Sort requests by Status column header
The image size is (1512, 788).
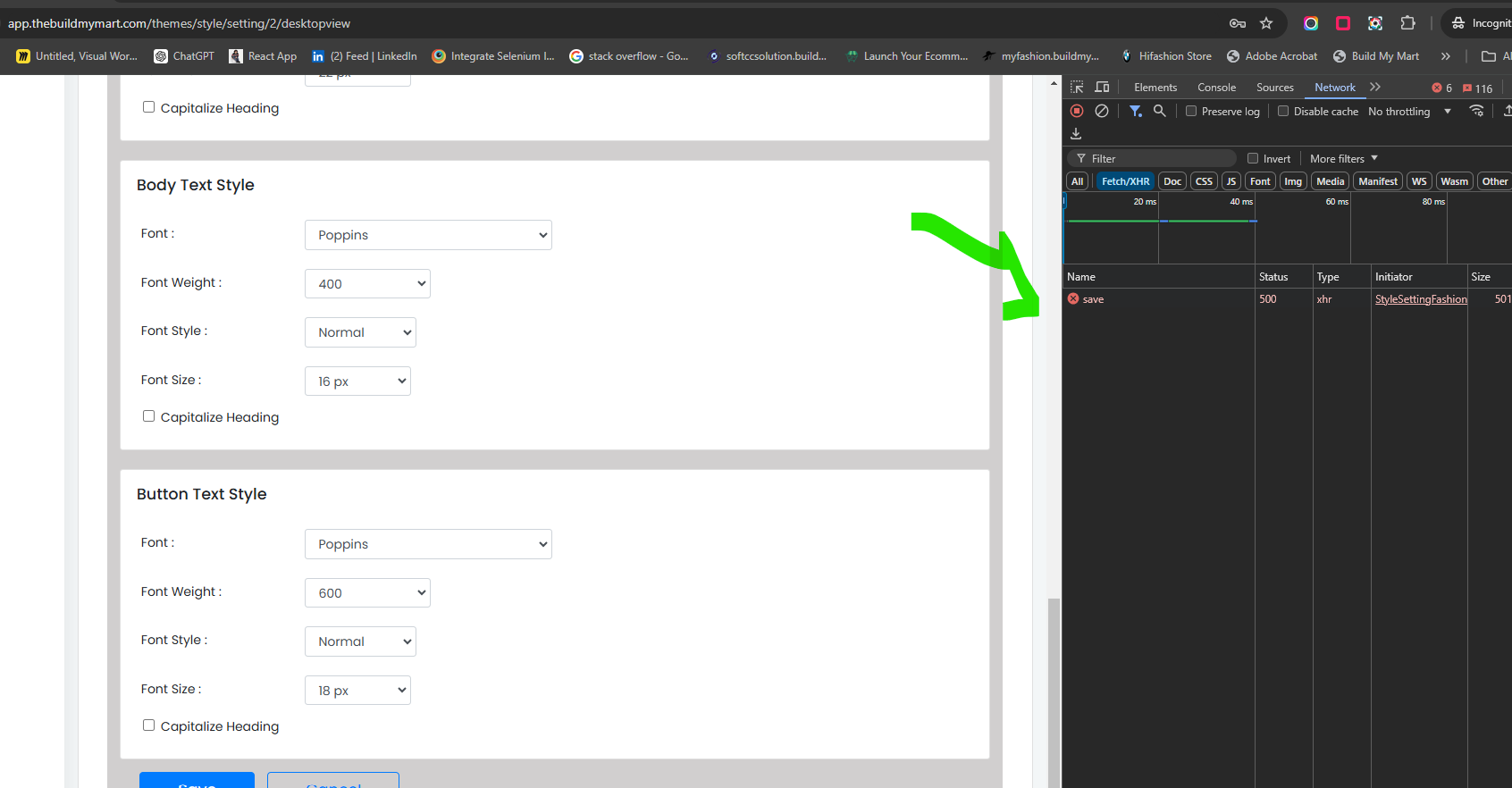pyautogui.click(x=1283, y=277)
